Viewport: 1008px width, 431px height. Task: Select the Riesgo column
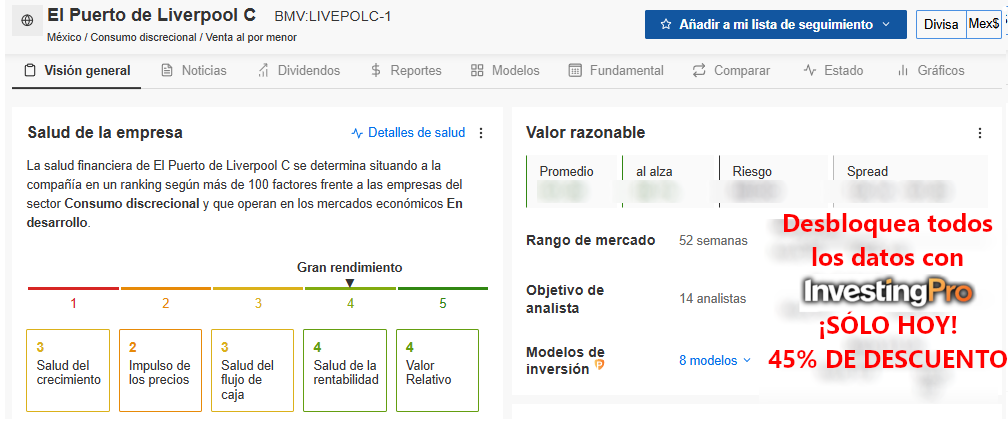[776, 181]
